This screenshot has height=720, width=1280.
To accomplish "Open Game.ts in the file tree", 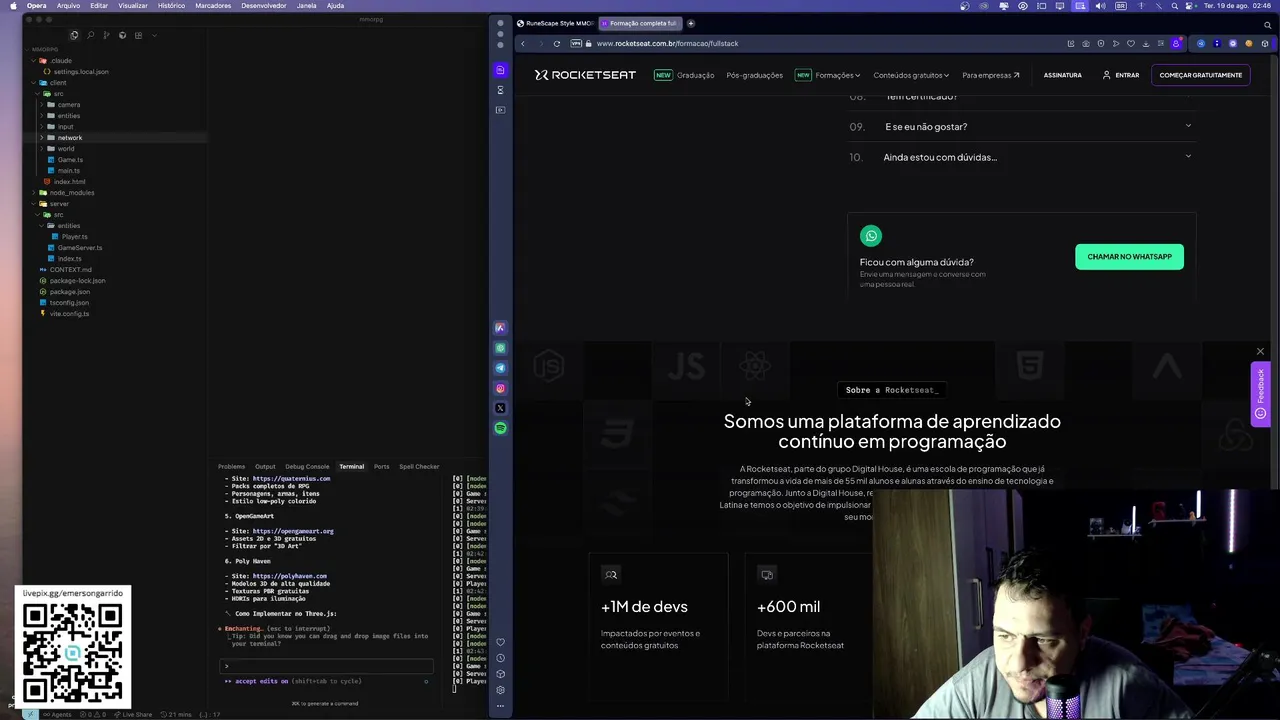I will (x=69, y=159).
